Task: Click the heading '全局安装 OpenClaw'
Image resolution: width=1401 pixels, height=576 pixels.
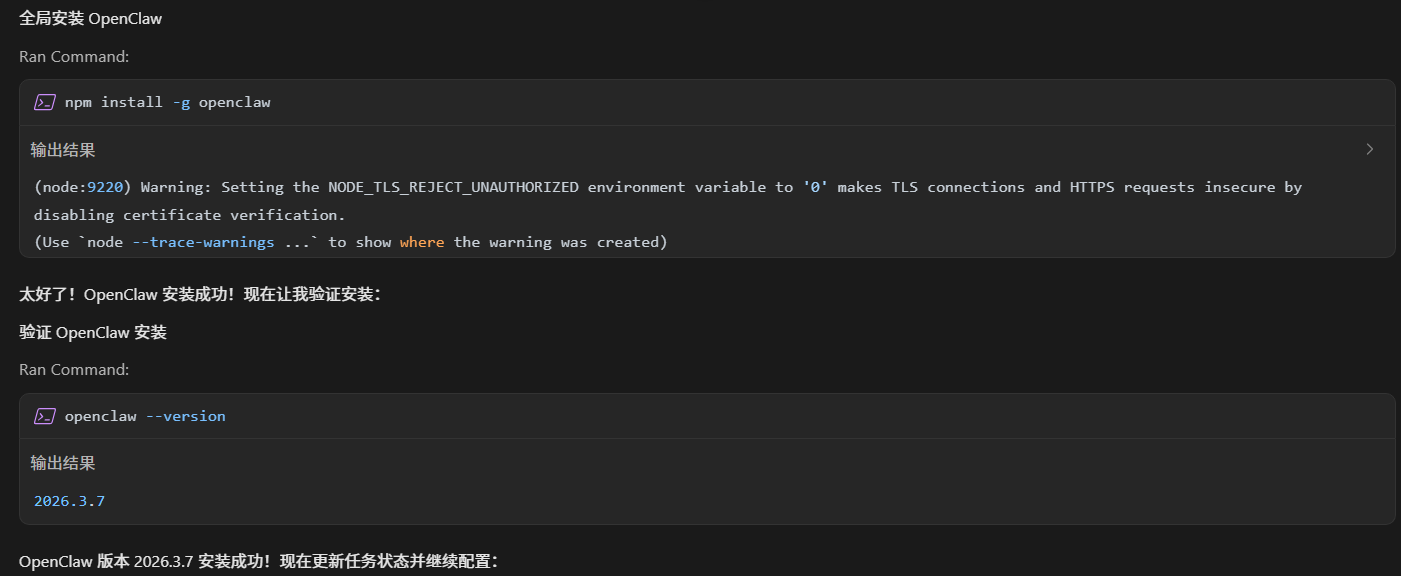Action: pos(91,19)
